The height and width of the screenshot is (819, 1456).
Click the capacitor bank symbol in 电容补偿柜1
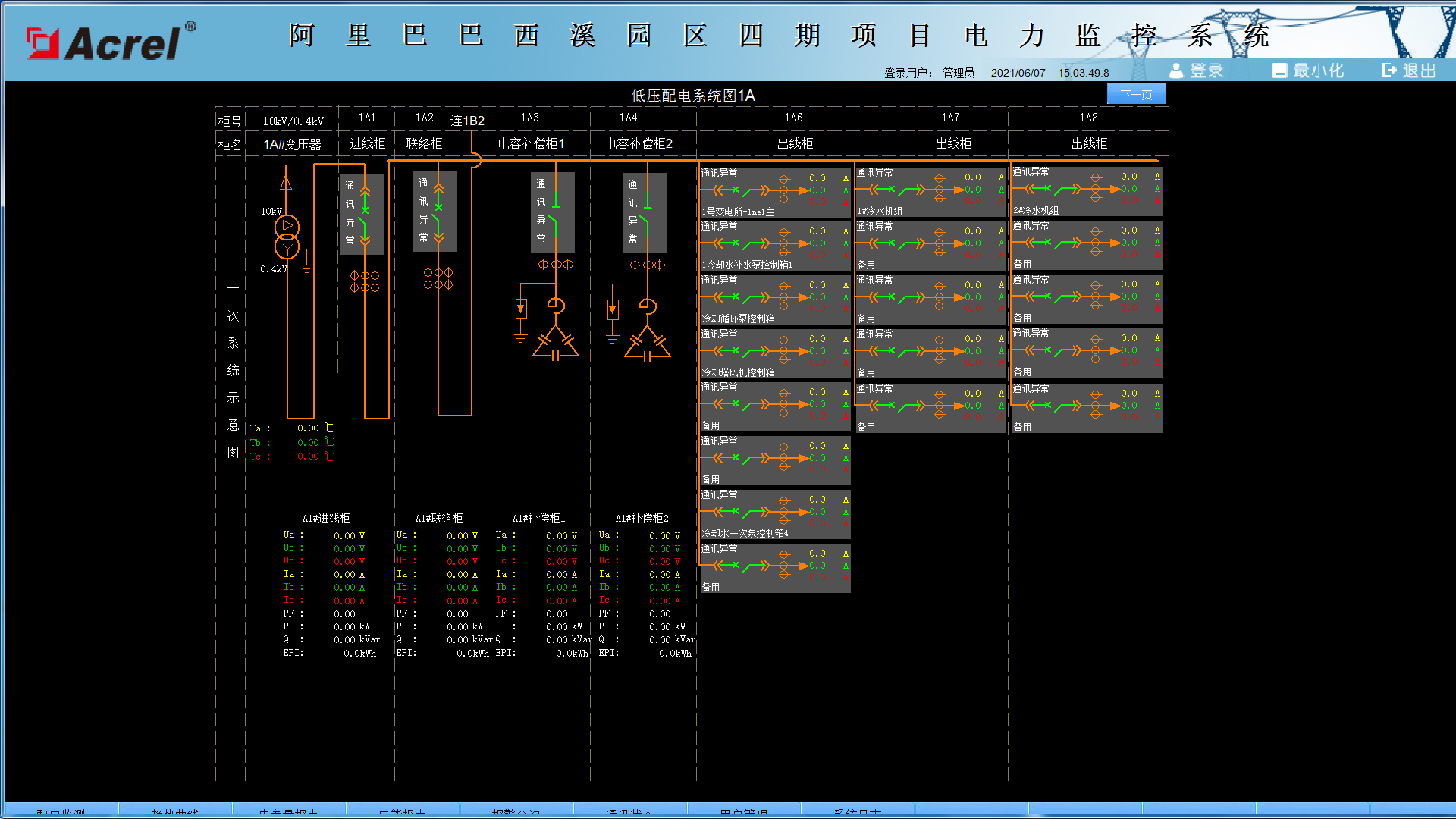click(556, 343)
